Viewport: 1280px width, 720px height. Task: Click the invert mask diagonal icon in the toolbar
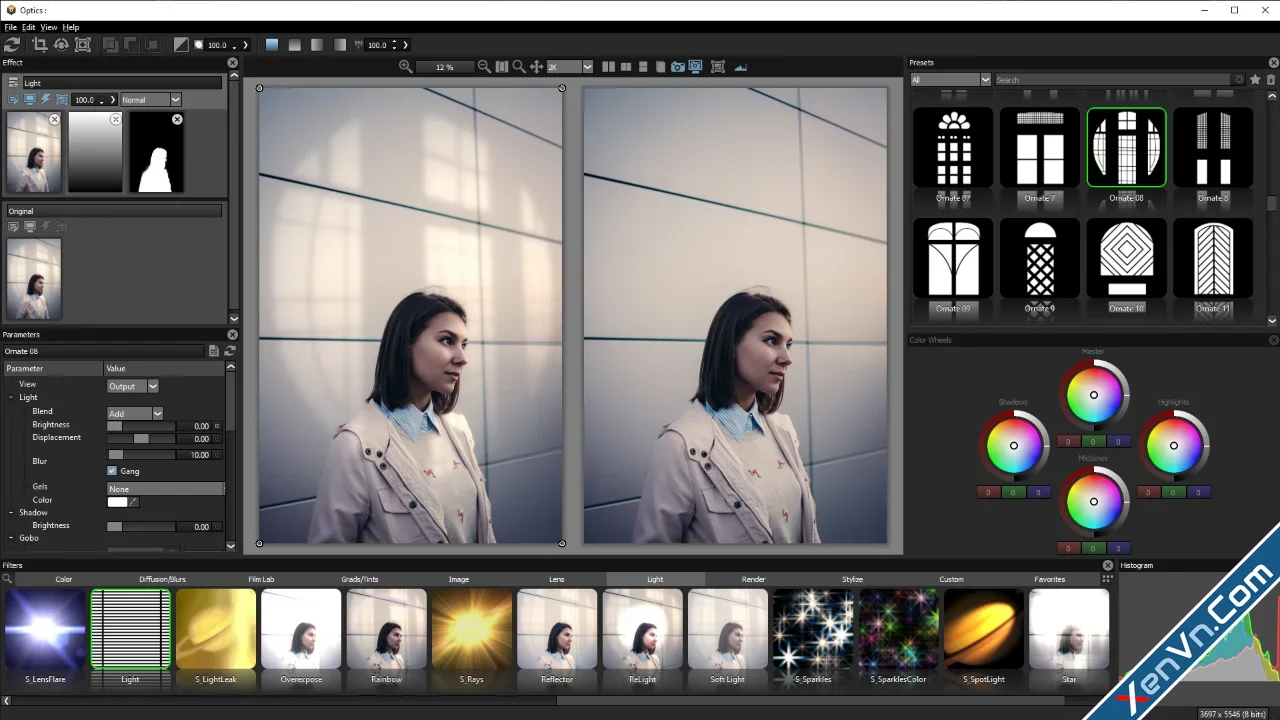(181, 45)
